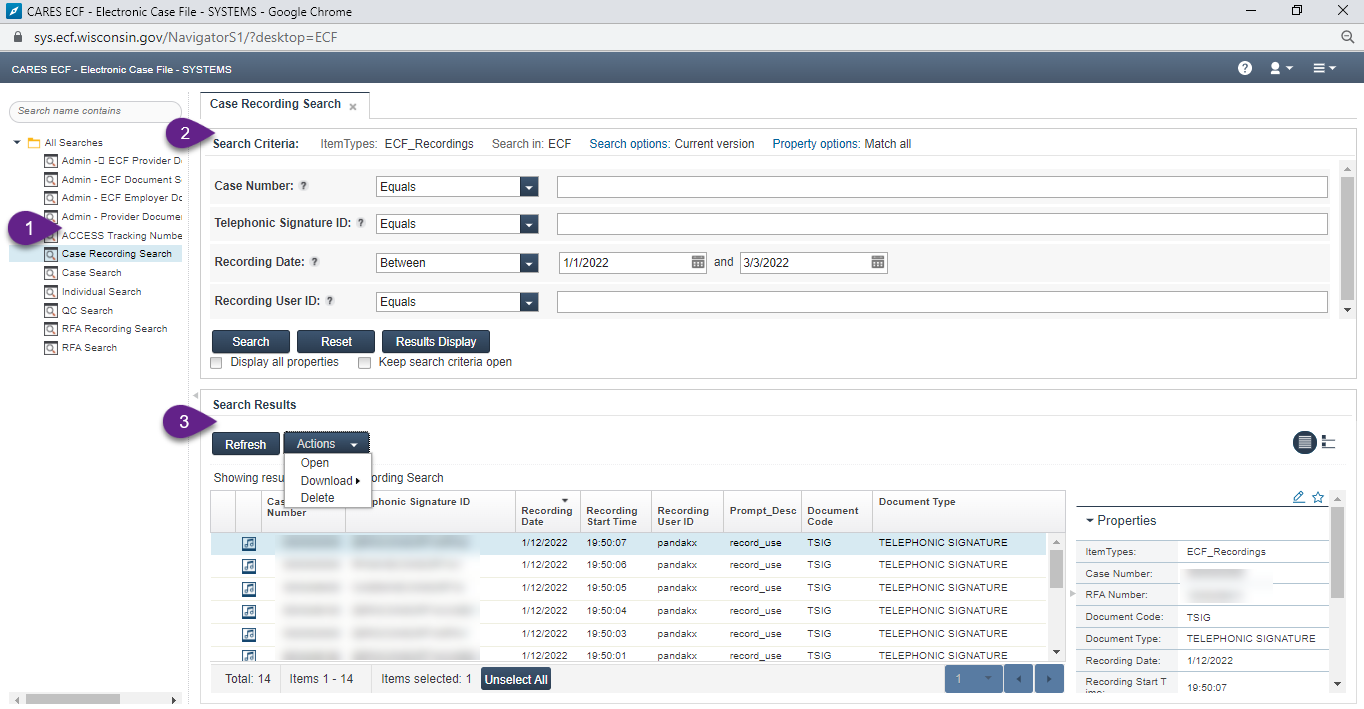Expand Download submenu in the Actions menu
Image resolution: width=1364 pixels, height=709 pixels.
pyautogui.click(x=329, y=481)
